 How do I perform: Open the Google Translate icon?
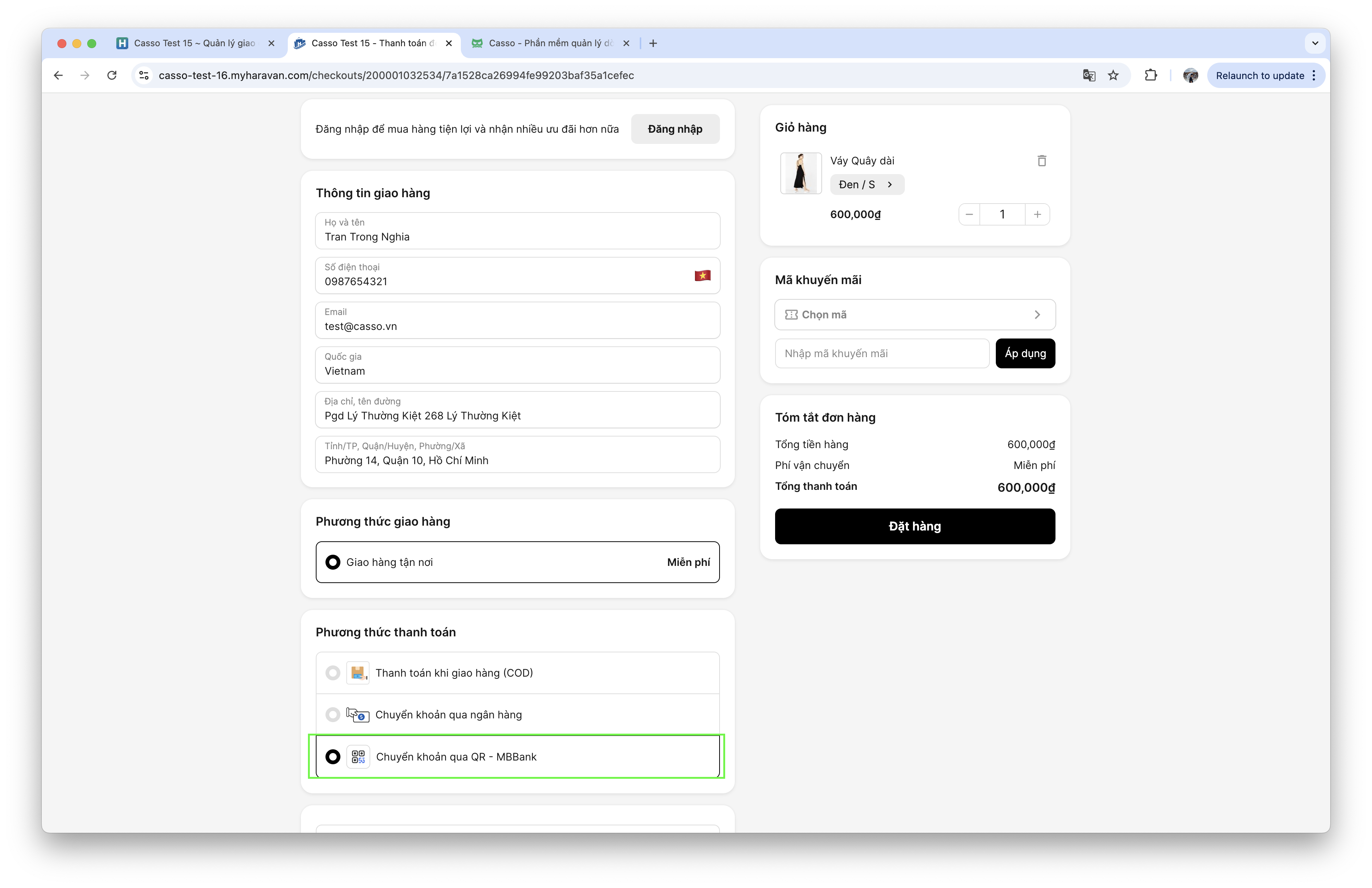(1088, 75)
